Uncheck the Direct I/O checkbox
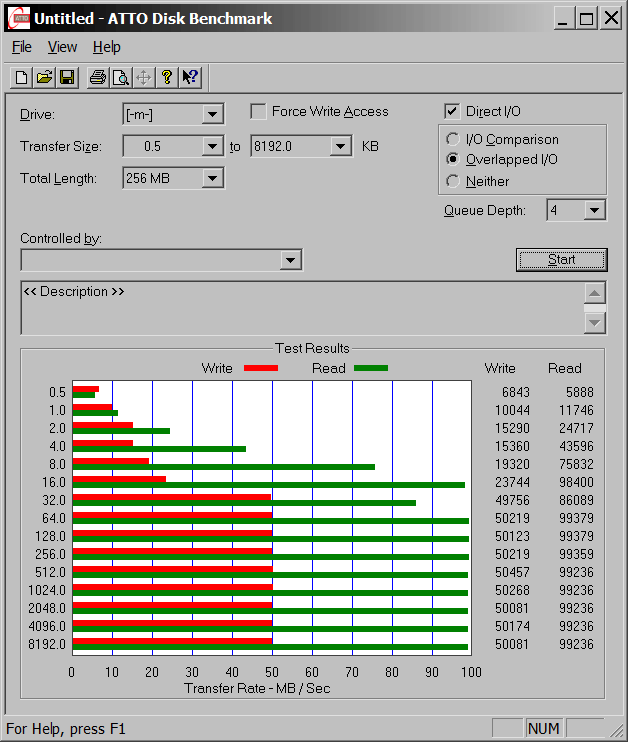Viewport: 628px width, 742px height. [452, 112]
